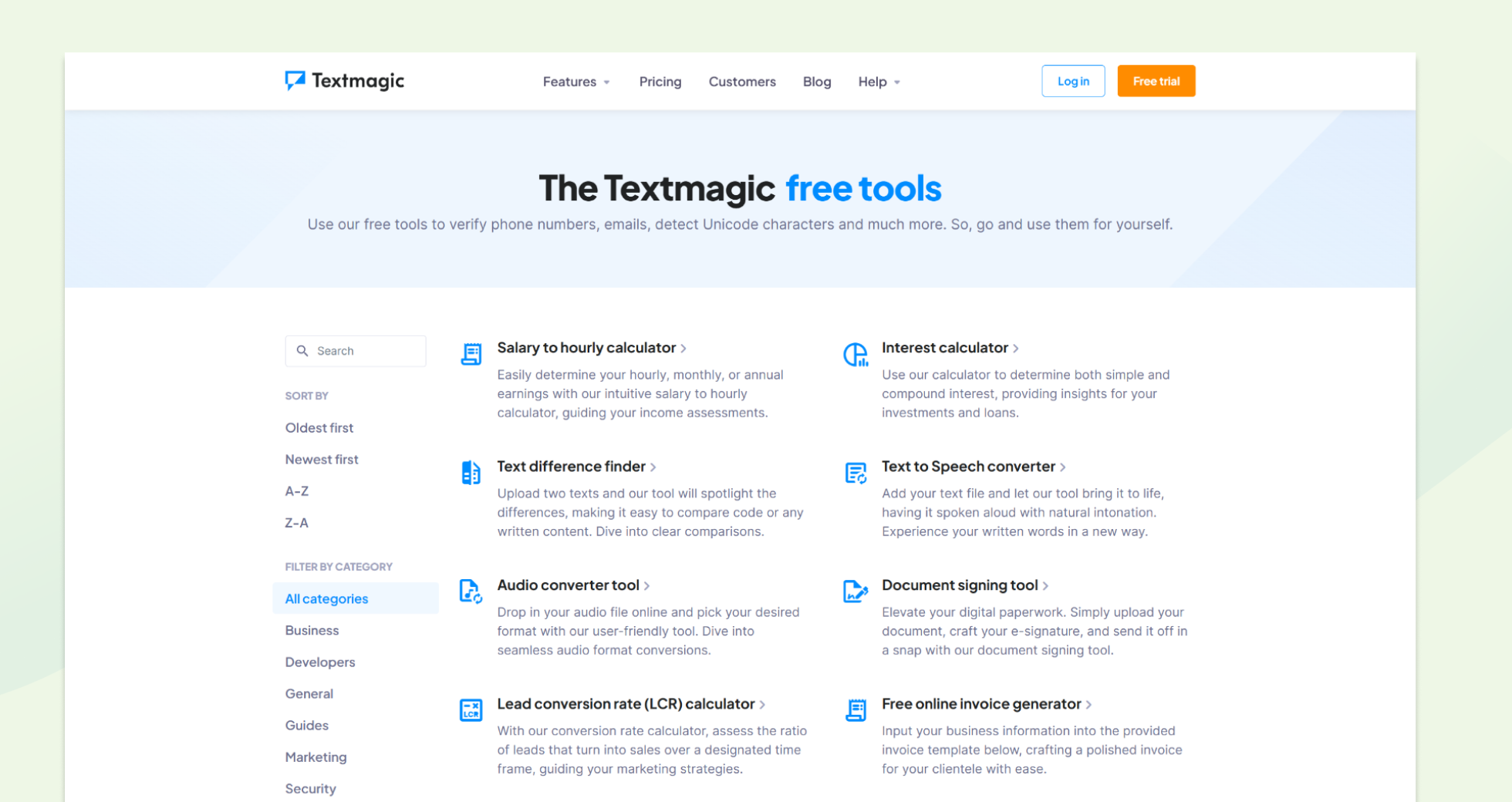Filter tools by Marketing category

pos(316,757)
